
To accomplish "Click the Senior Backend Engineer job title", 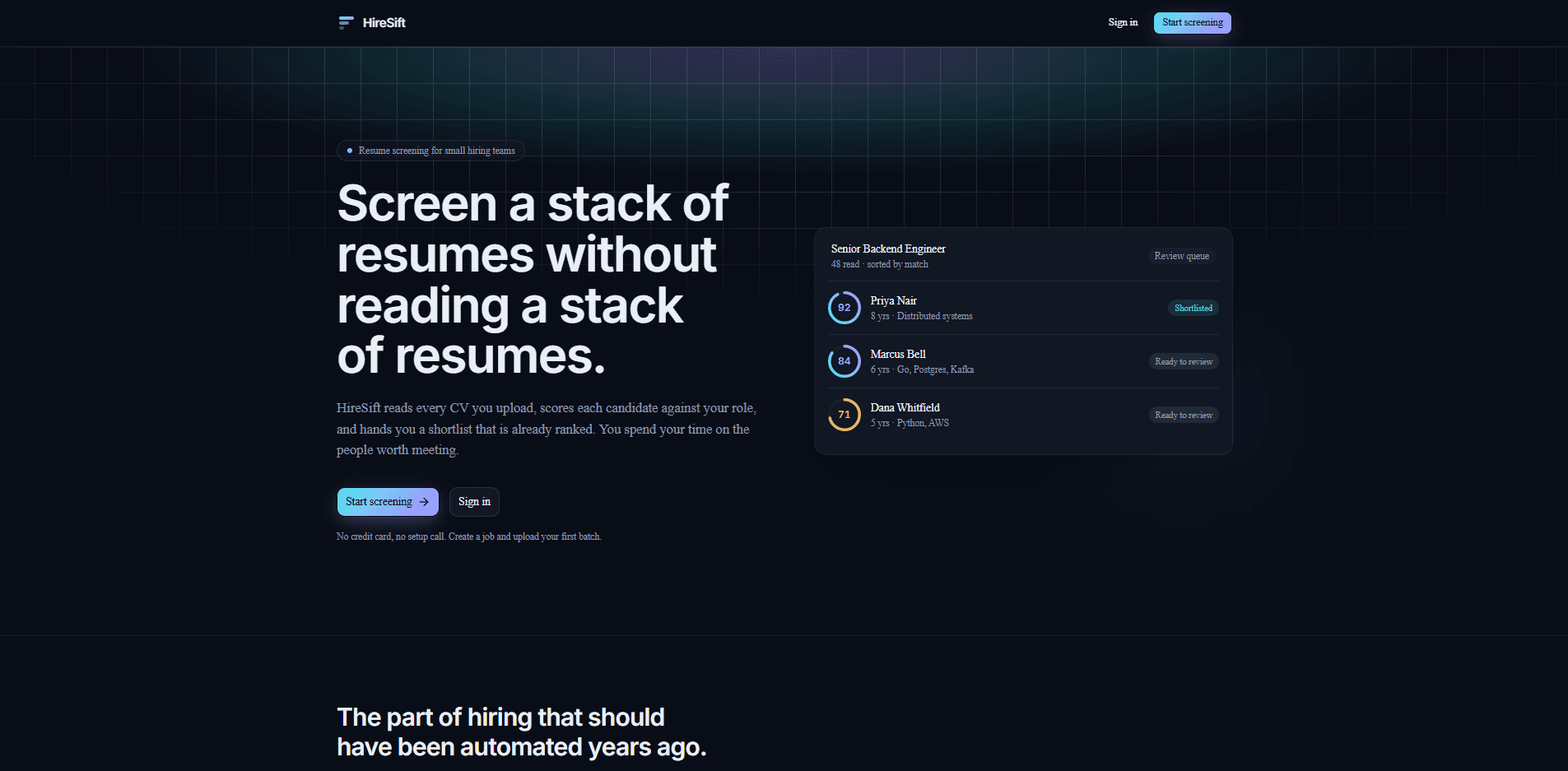I will pos(888,249).
